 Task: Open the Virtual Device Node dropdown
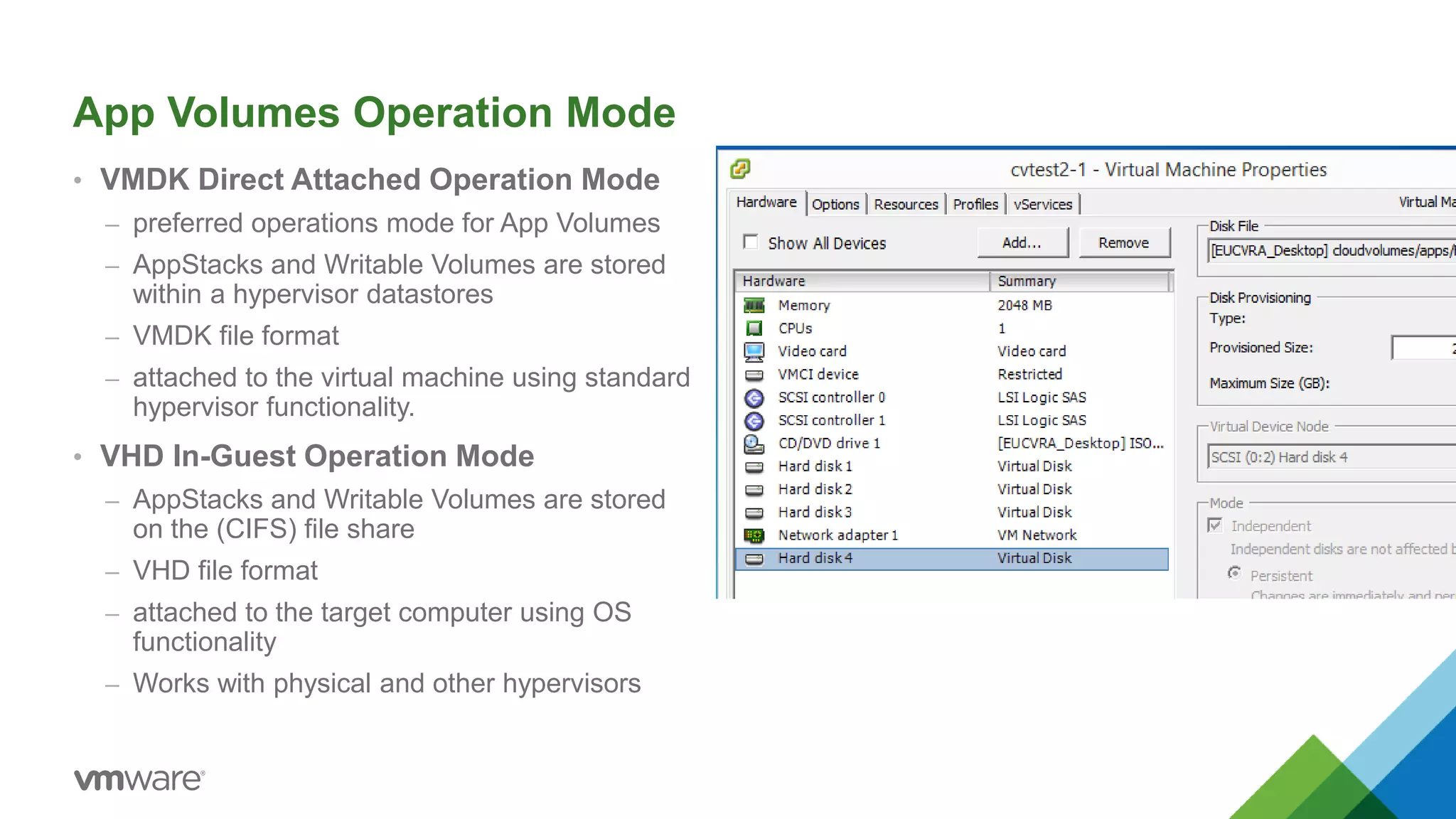click(1331, 457)
